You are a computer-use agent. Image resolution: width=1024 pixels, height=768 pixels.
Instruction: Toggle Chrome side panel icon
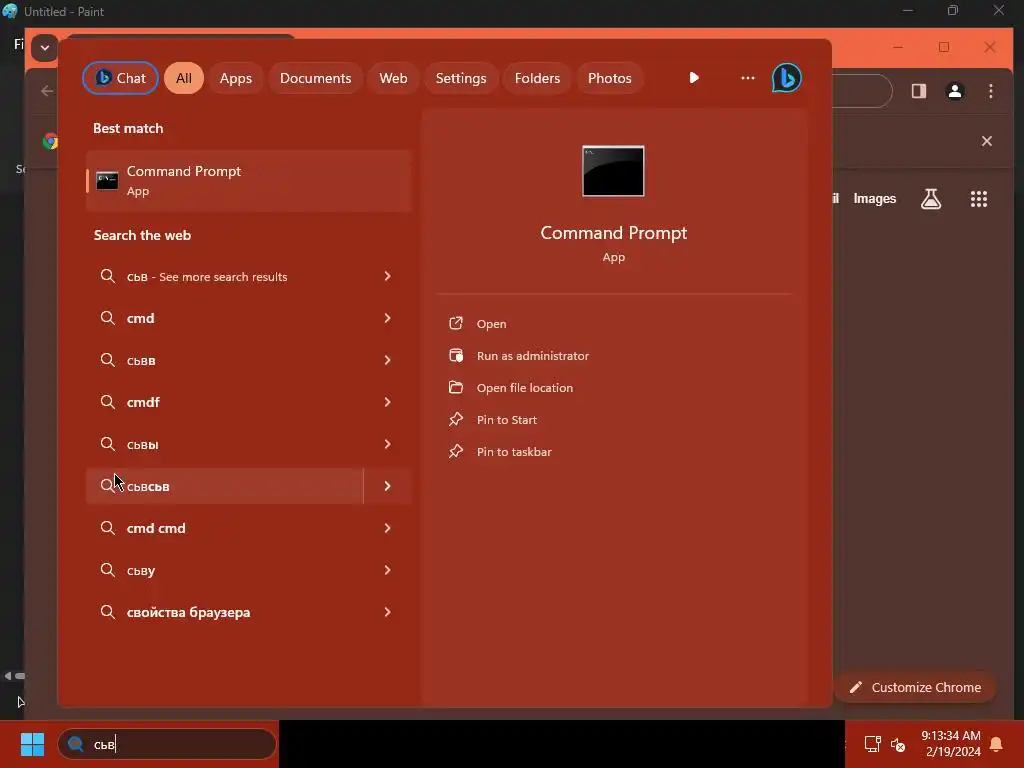(919, 91)
